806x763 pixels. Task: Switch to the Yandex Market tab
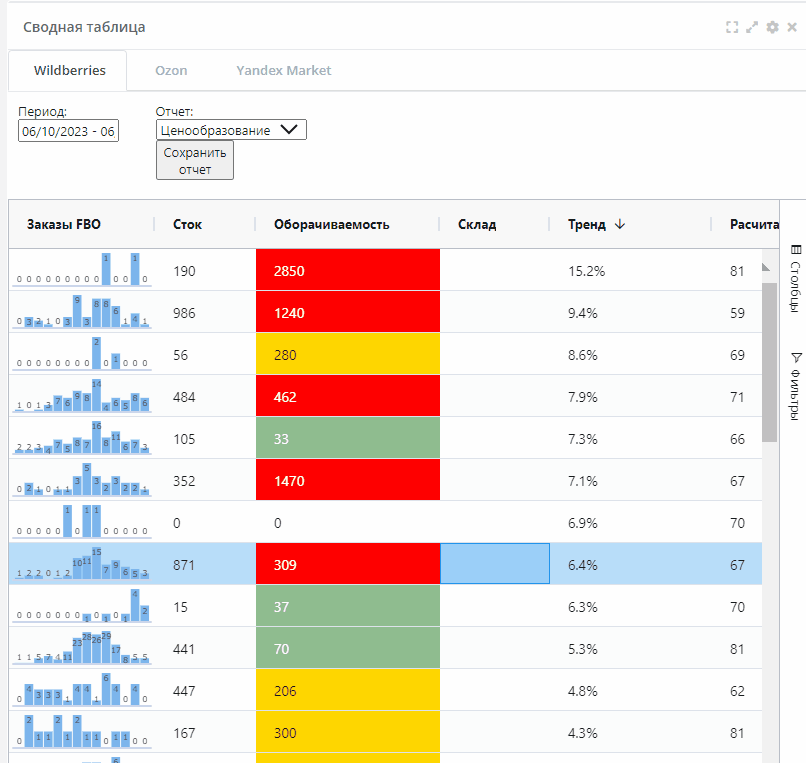click(284, 70)
